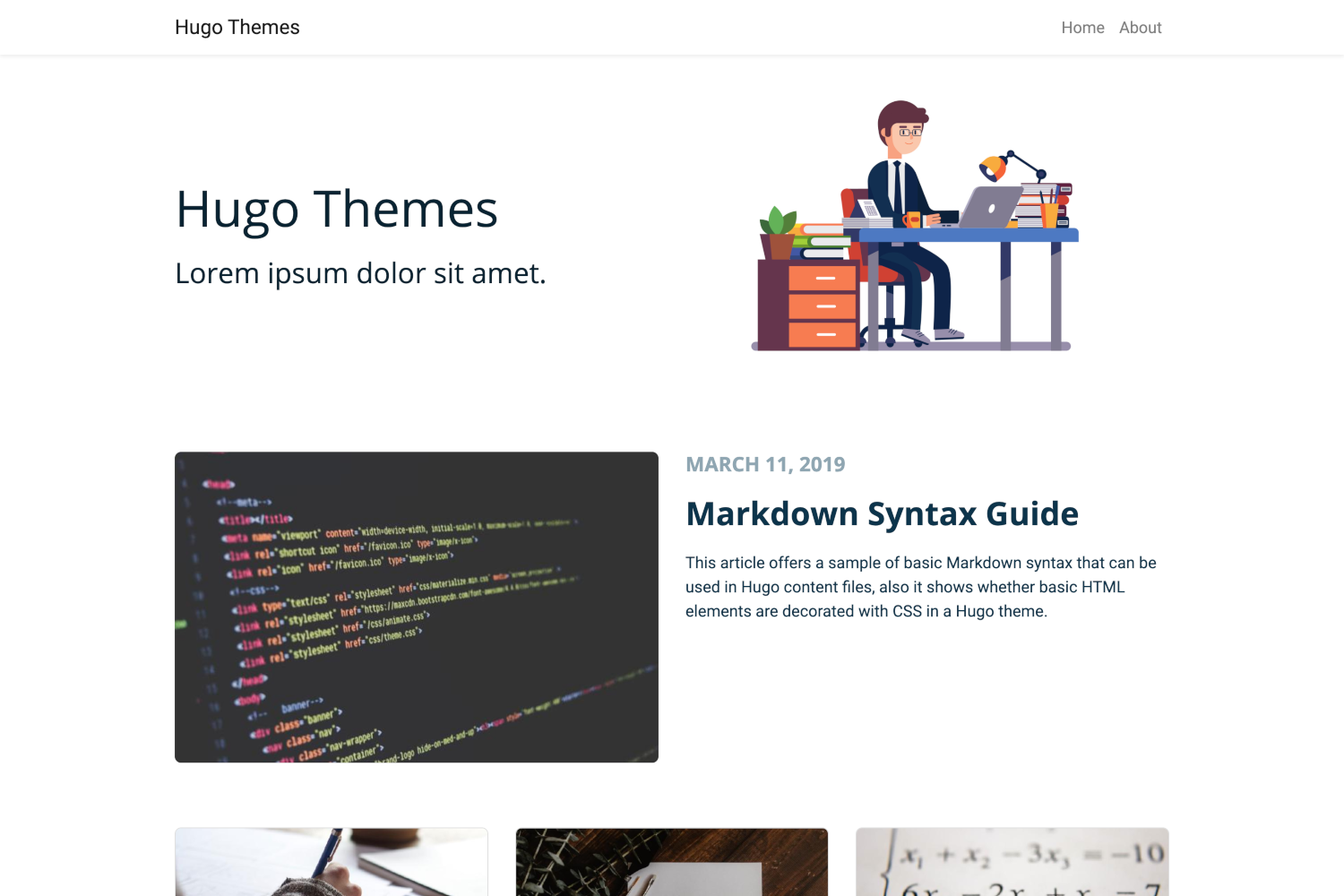
Task: Click the office chair wheels in the illustration
Action: [889, 337]
